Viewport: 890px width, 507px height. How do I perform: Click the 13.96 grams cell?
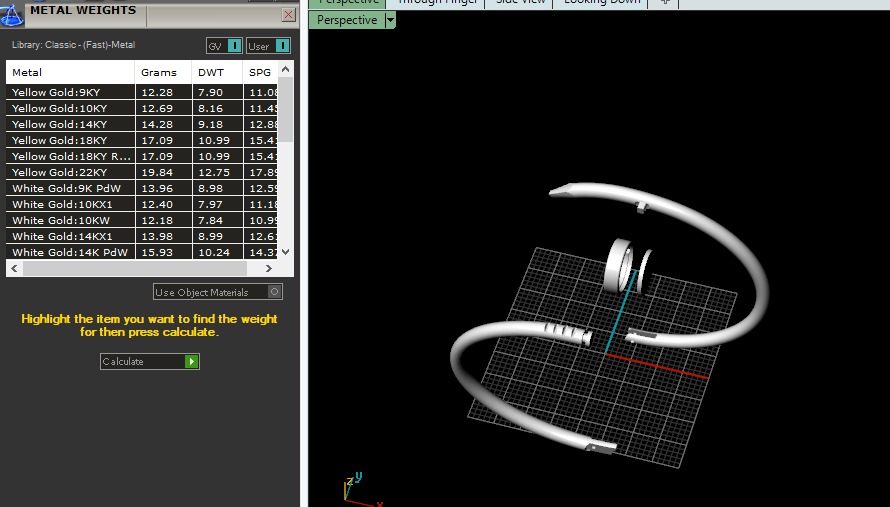[163, 188]
